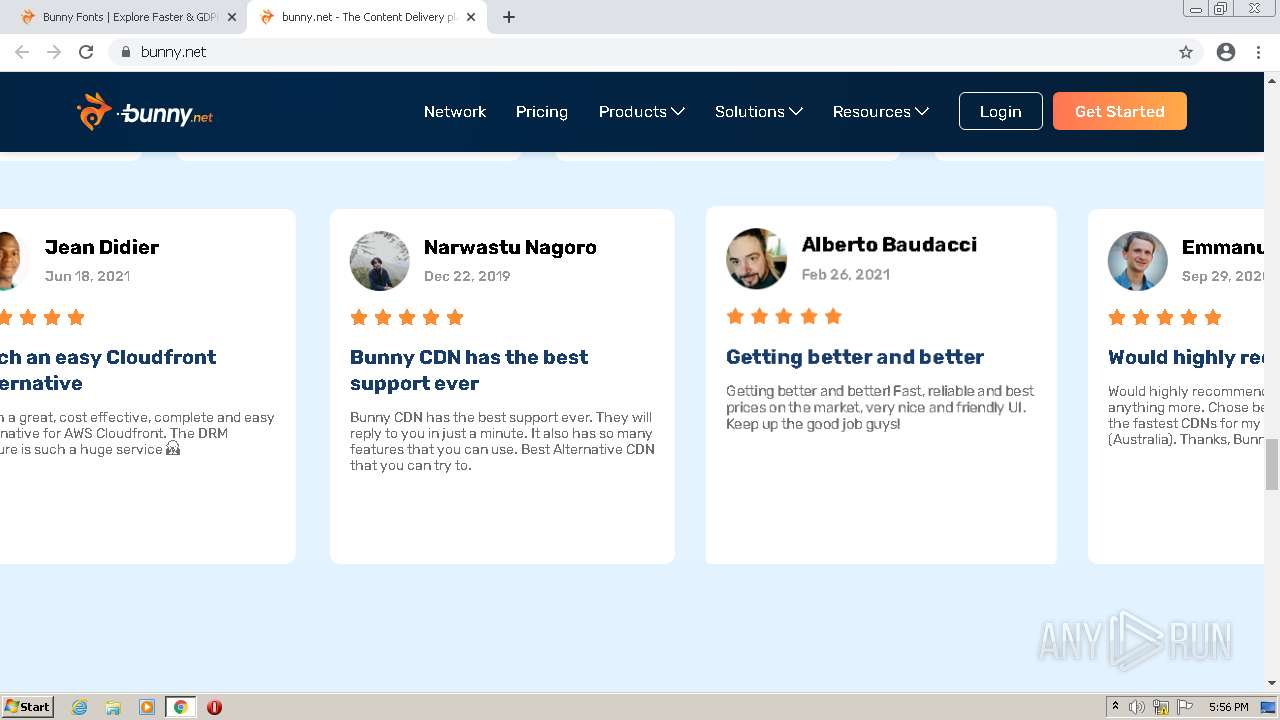
Task: Reload the current page
Action: (x=86, y=52)
